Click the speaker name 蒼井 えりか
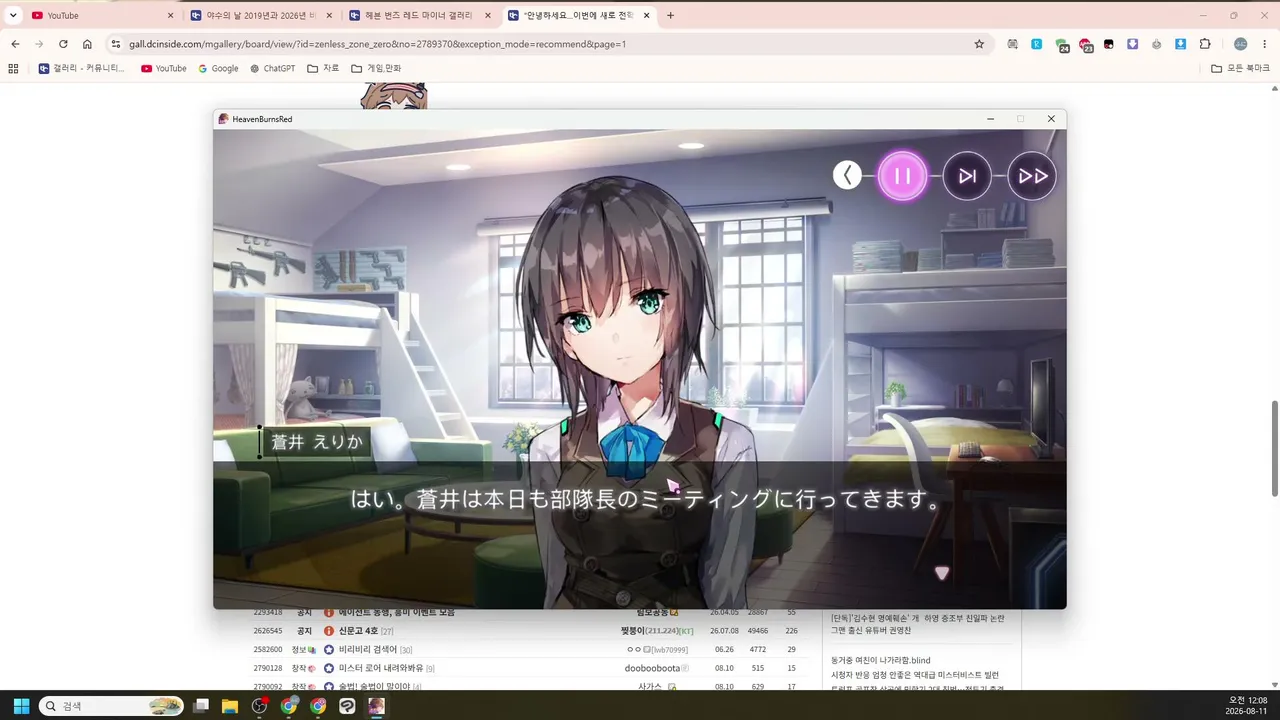Image resolution: width=1280 pixels, height=720 pixels. pos(317,442)
